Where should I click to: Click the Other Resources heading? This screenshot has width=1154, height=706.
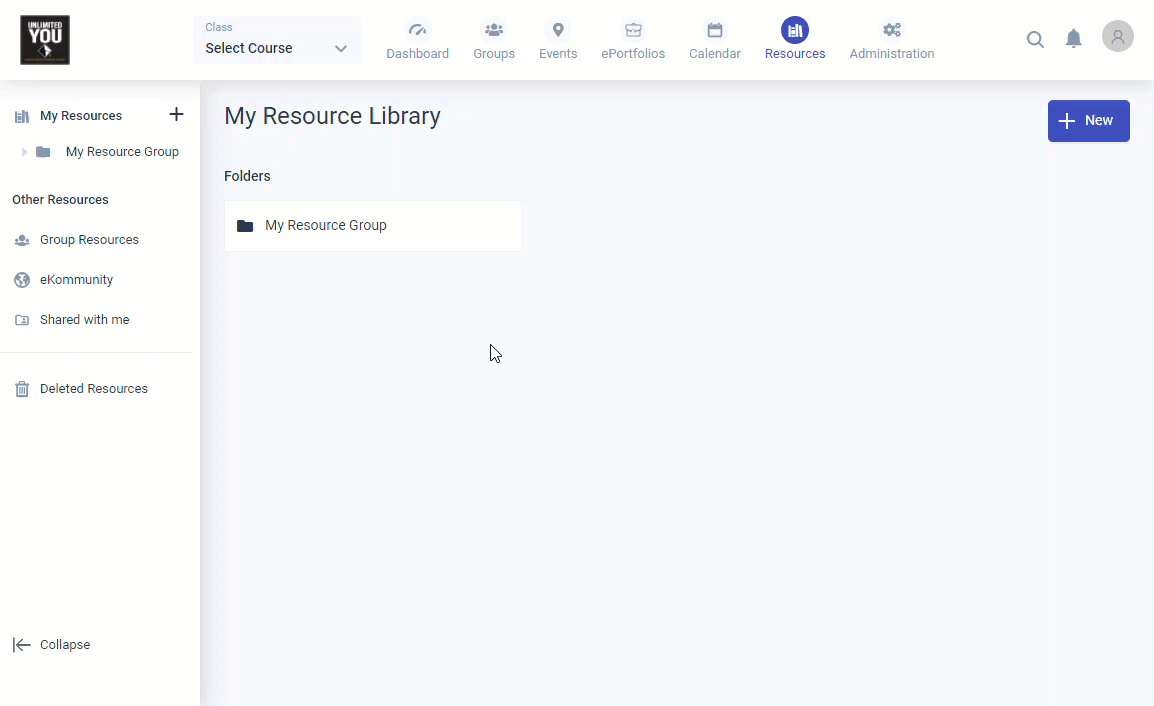point(60,200)
